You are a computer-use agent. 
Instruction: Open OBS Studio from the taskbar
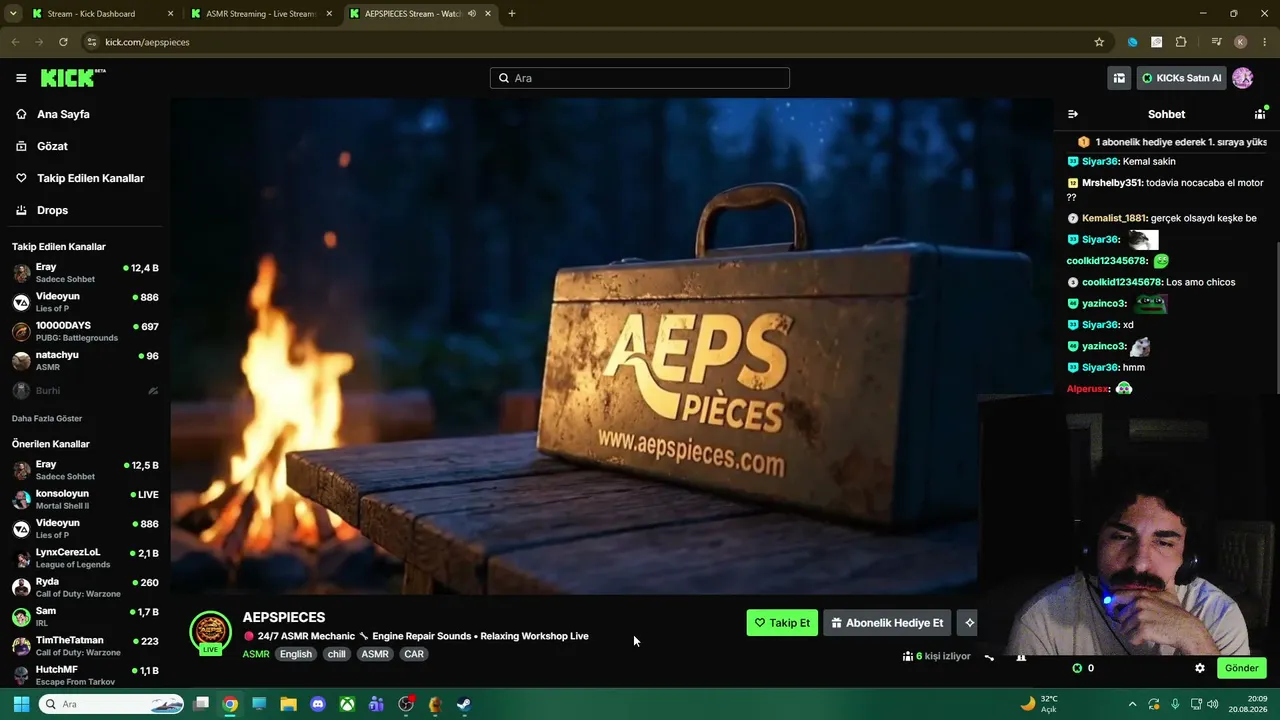406,704
